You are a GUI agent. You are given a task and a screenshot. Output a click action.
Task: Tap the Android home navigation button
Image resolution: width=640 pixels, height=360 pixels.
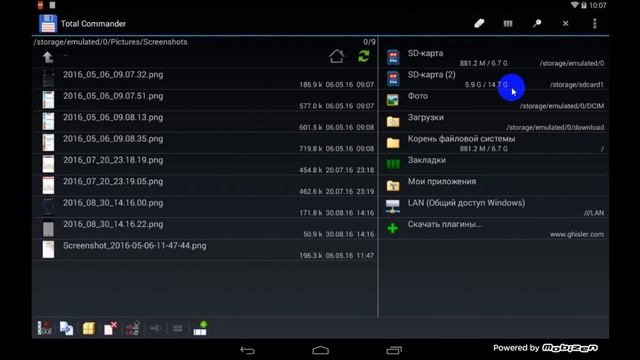(320, 350)
